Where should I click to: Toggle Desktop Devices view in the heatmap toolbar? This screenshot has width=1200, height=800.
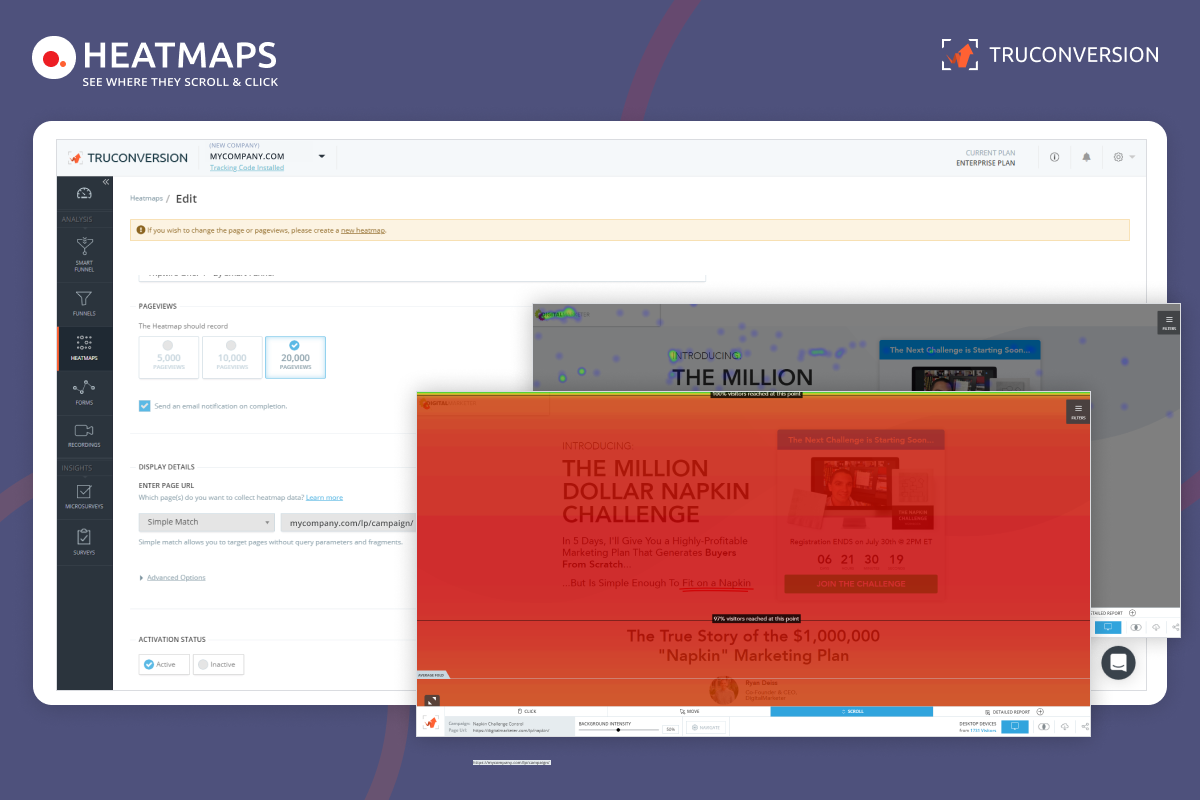[1014, 727]
